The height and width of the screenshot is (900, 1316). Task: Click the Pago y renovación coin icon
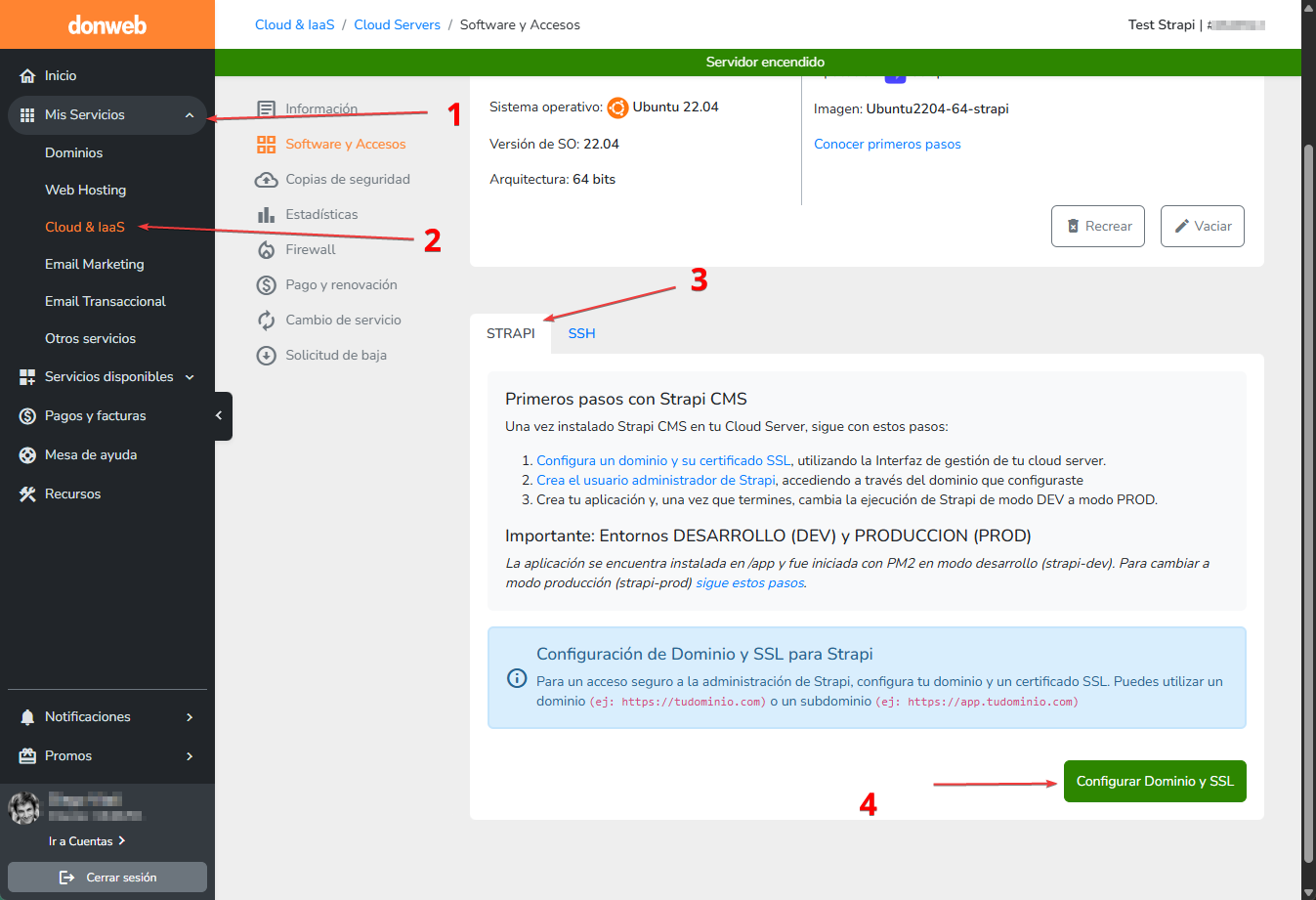point(266,285)
